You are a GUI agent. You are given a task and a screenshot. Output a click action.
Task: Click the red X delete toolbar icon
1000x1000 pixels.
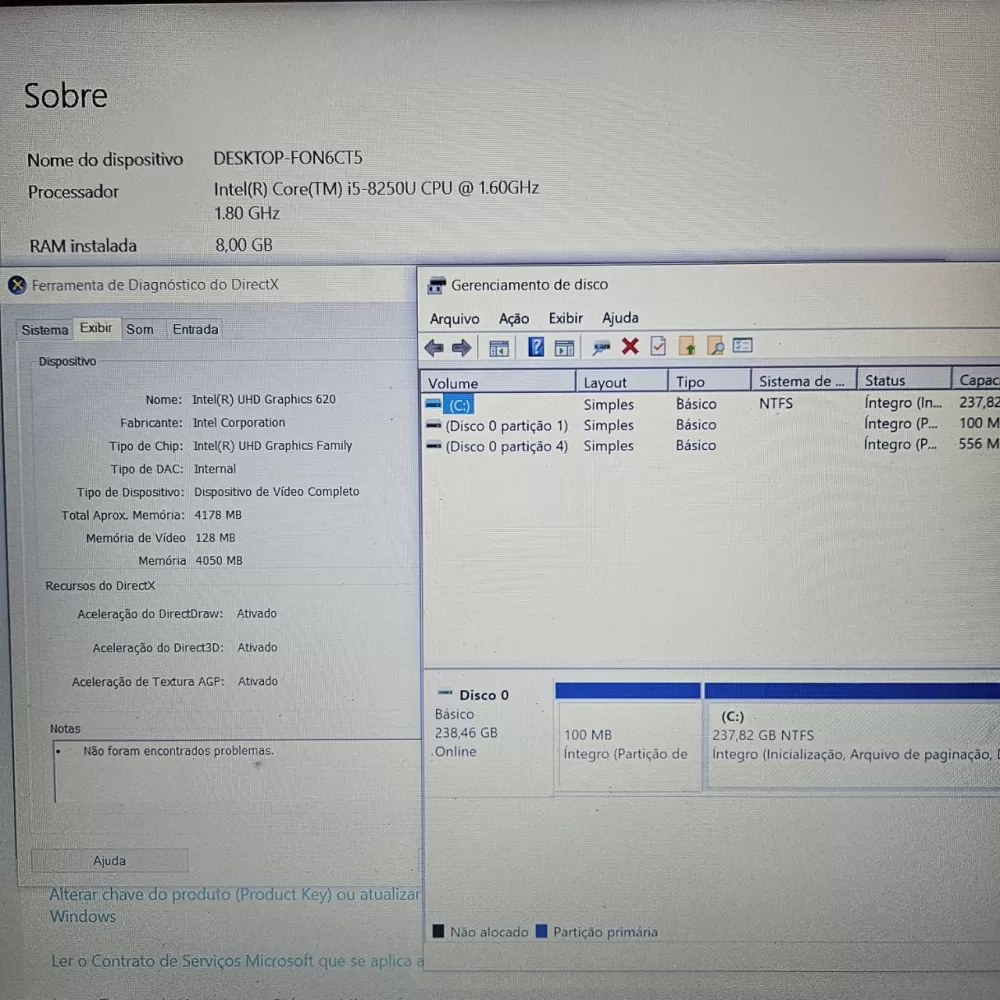click(630, 346)
